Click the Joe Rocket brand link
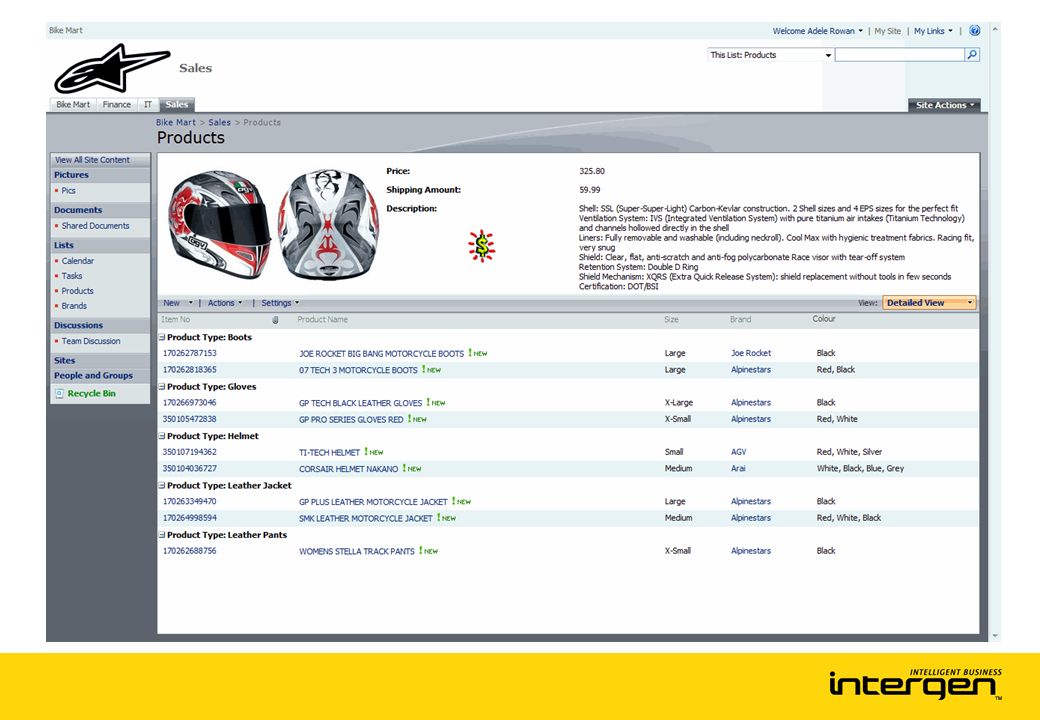This screenshot has width=1040, height=720. tap(751, 353)
